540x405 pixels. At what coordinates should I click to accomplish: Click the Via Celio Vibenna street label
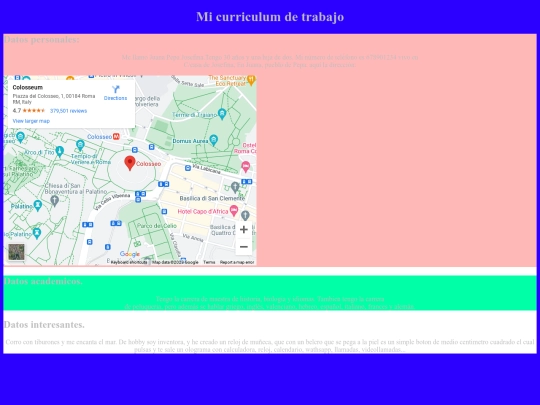click(113, 201)
